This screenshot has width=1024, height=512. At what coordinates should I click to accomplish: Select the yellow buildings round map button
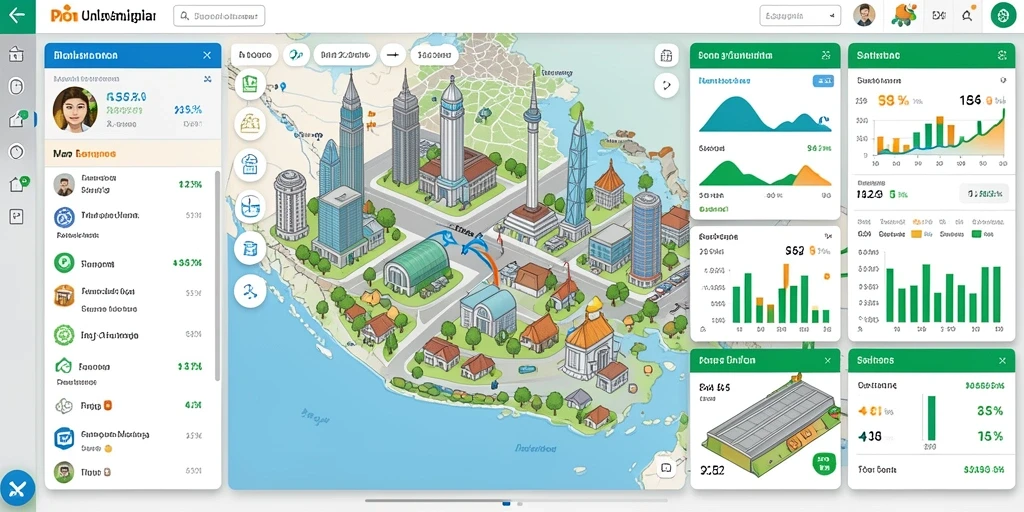click(250, 123)
